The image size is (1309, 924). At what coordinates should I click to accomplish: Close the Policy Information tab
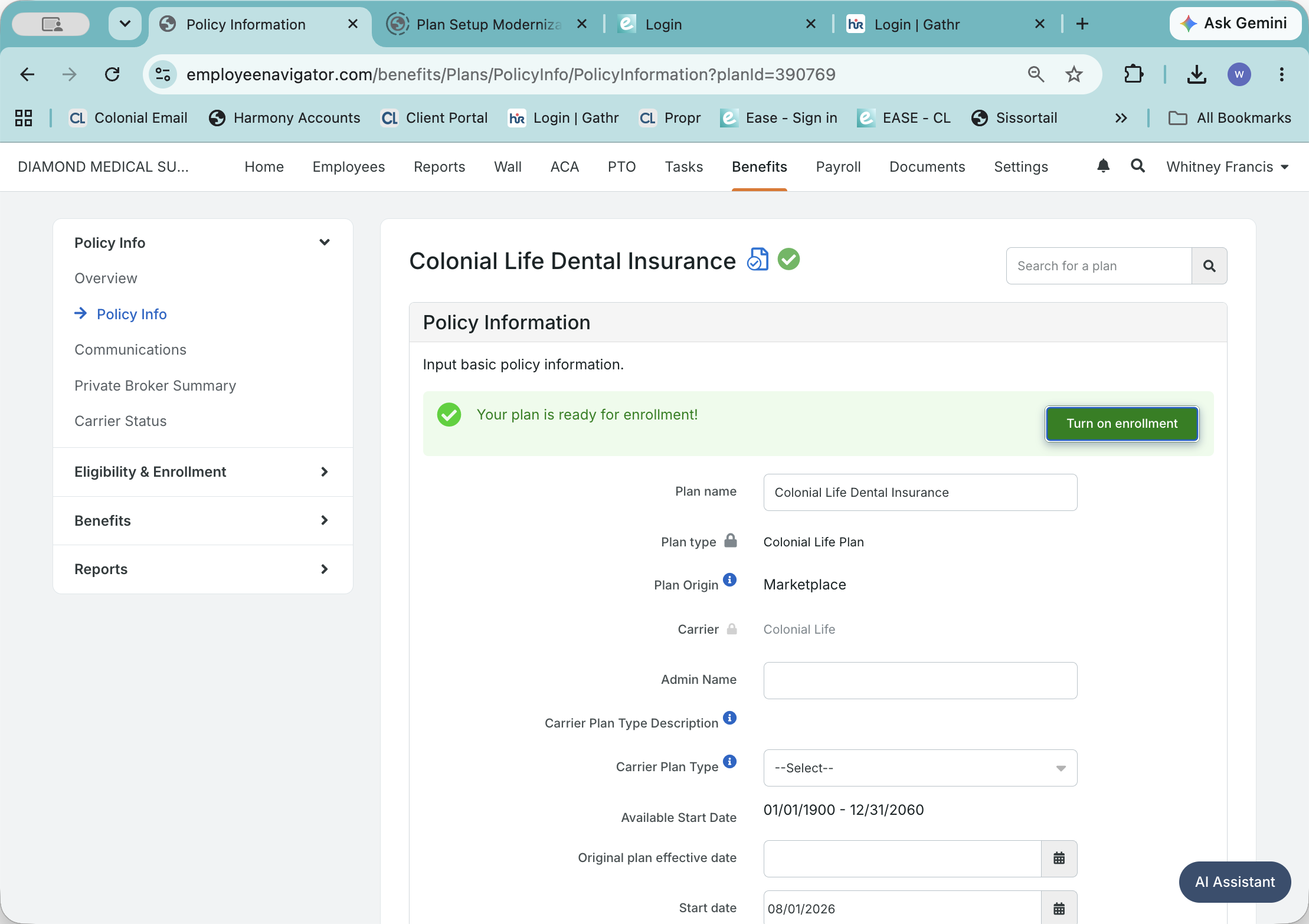tap(353, 24)
